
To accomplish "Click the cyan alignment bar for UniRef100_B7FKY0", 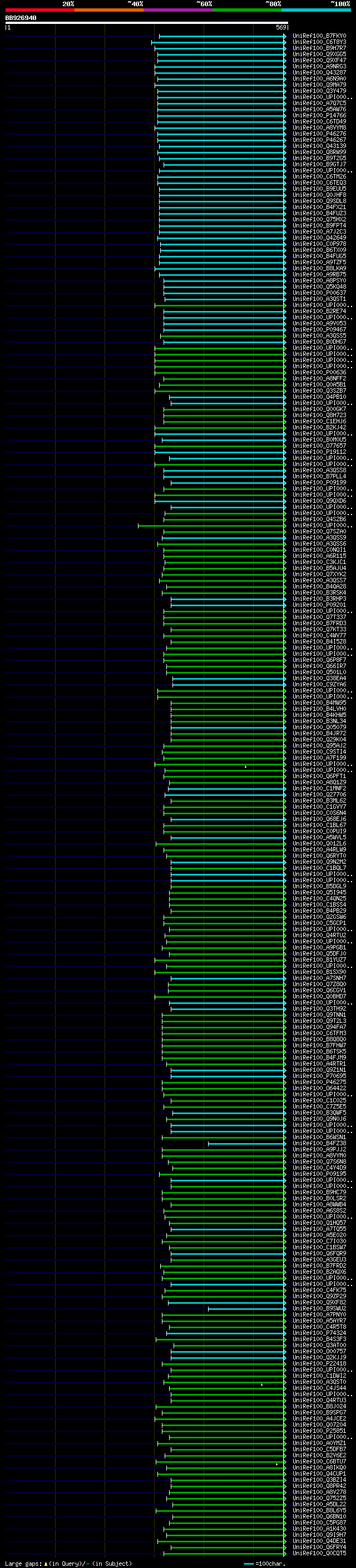I will 222,36.
